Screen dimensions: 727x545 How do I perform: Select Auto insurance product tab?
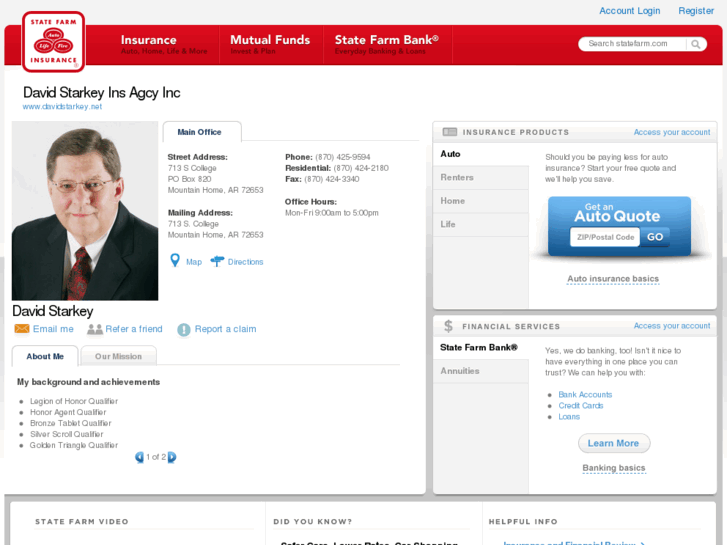481,154
